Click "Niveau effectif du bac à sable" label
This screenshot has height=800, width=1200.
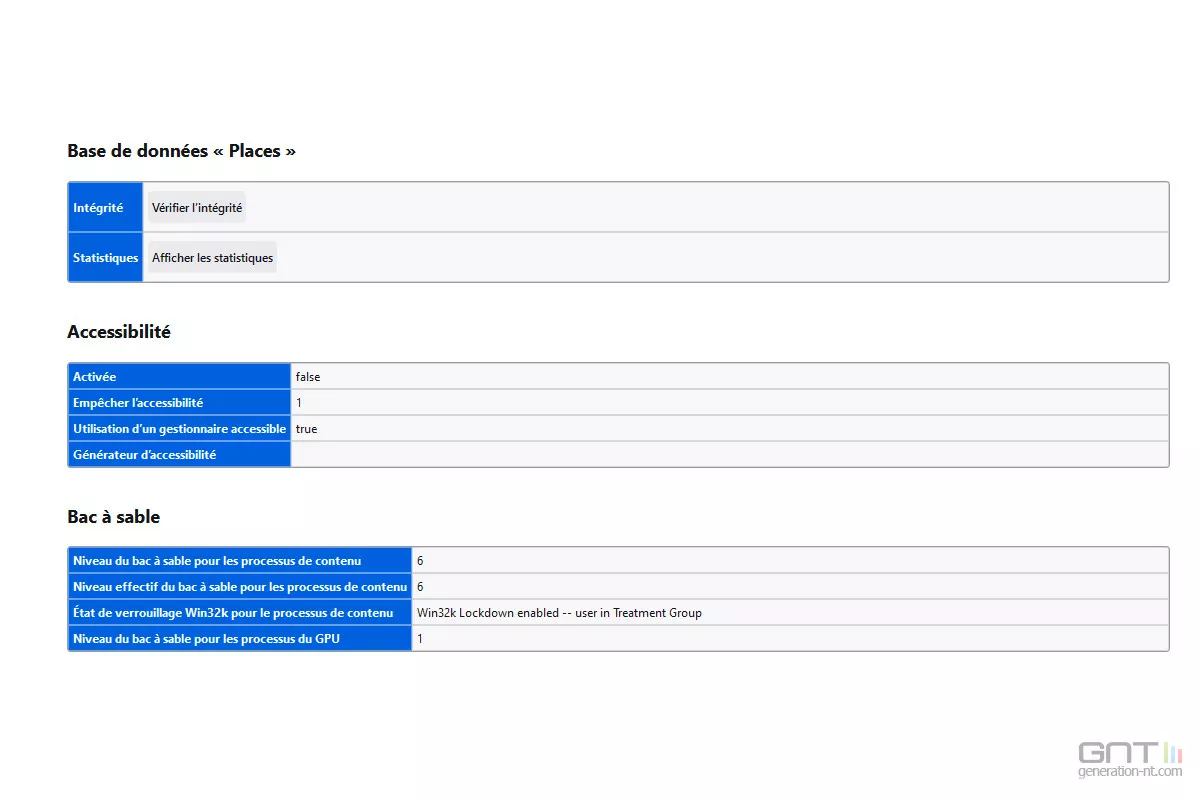(240, 587)
